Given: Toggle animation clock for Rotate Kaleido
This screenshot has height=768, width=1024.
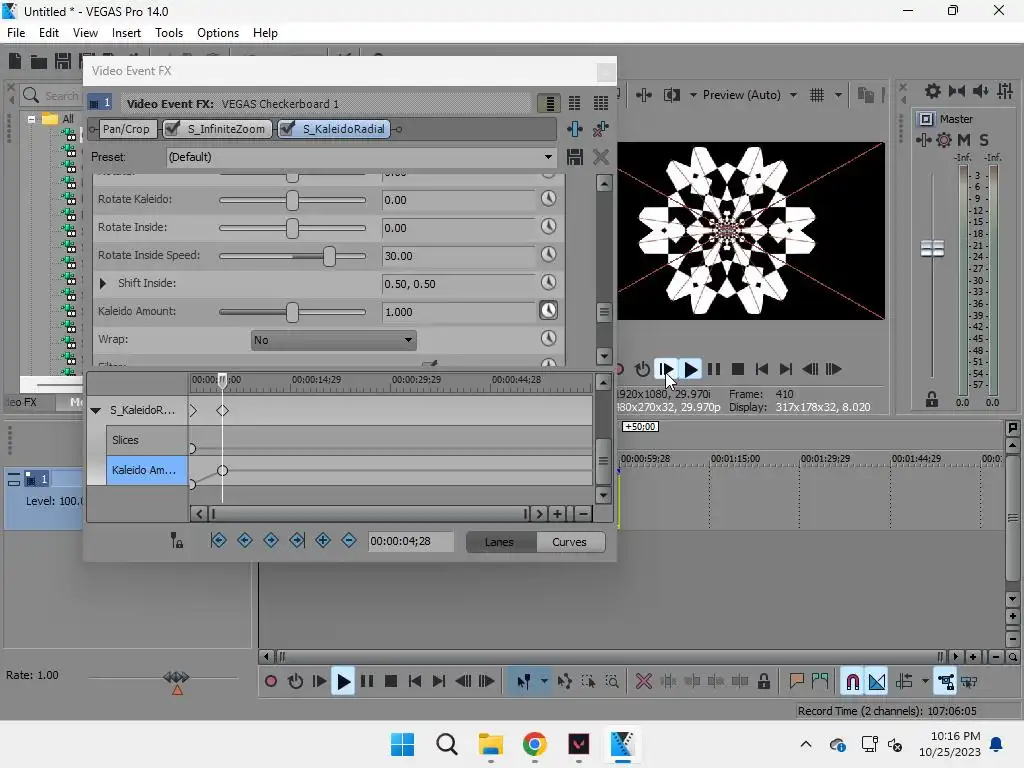Looking at the screenshot, I should coord(549,199).
